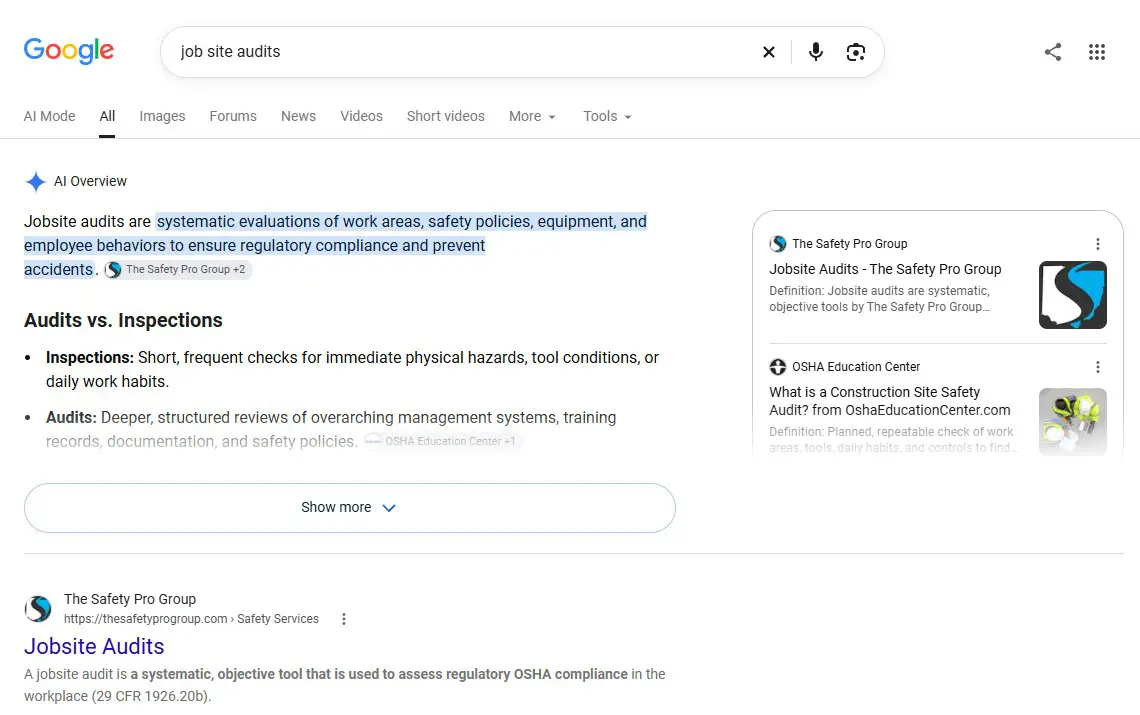Open the Google apps grid
This screenshot has height=715, width=1140.
tap(1096, 52)
